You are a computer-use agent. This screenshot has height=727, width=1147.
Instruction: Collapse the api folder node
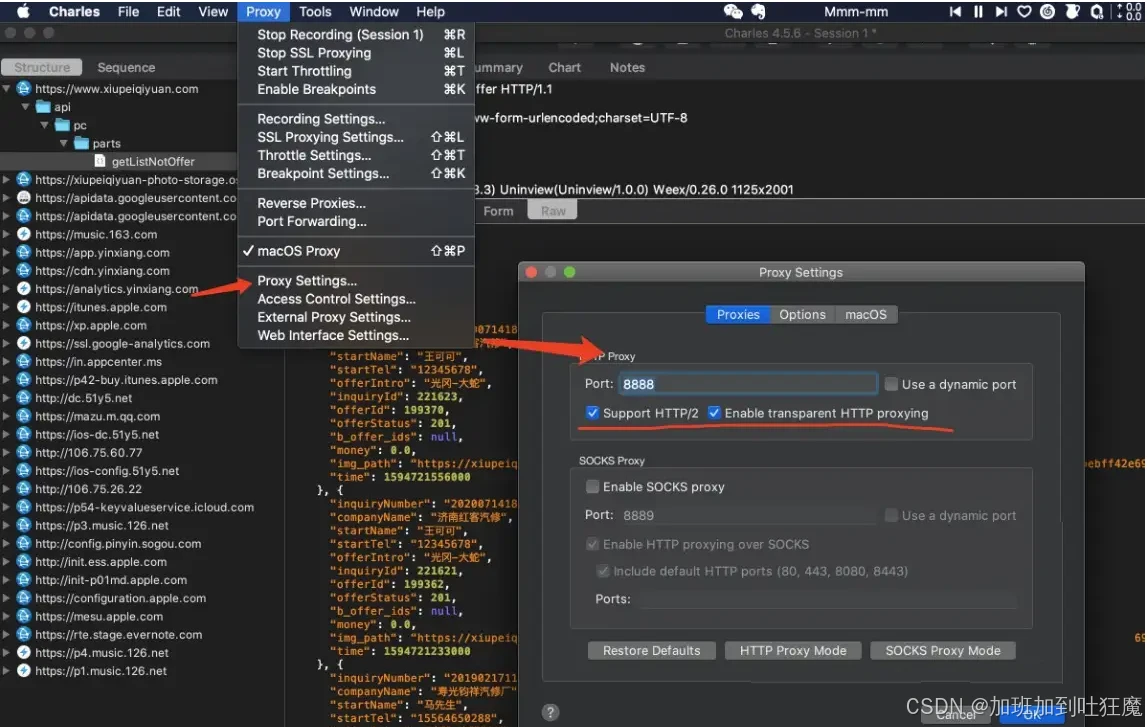click(x=26, y=107)
